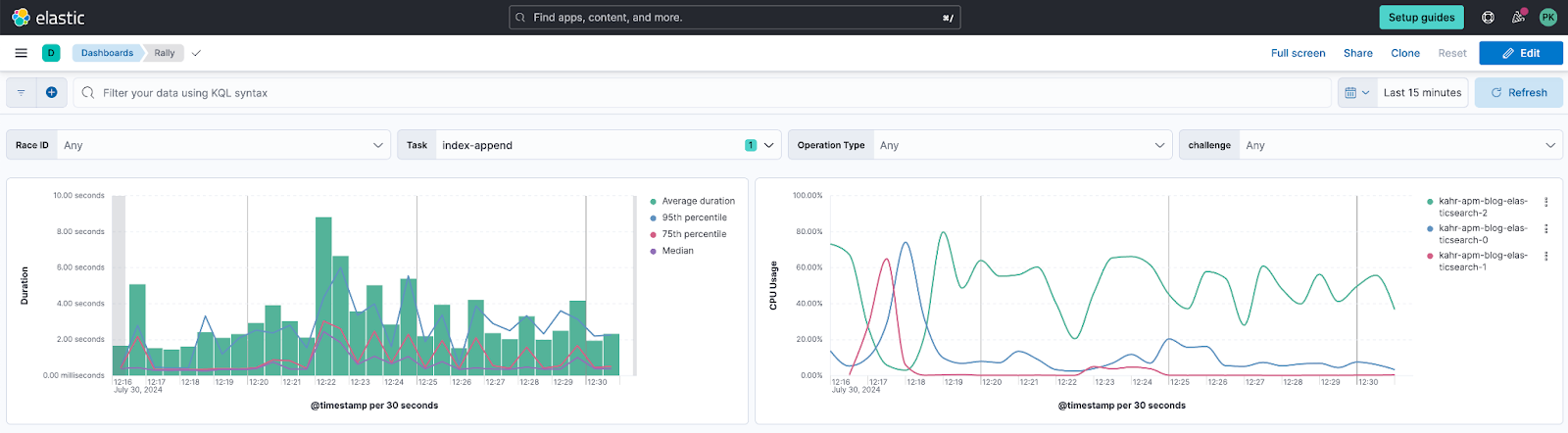The image size is (1568, 433).
Task: Open the newsfeed notifications icon
Action: pos(1518,18)
